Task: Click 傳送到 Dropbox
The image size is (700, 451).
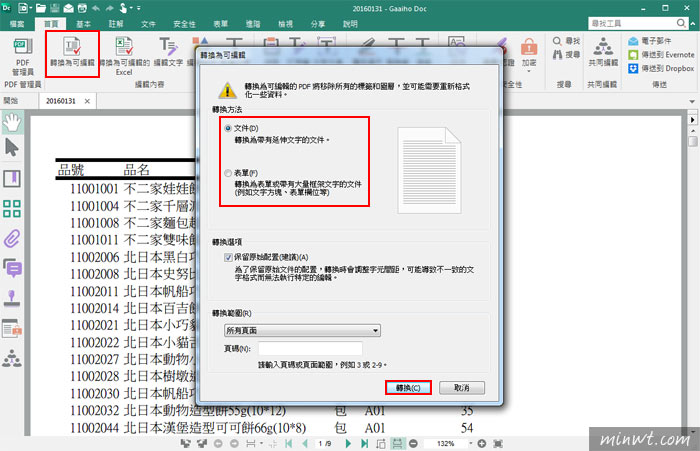Action: click(661, 68)
